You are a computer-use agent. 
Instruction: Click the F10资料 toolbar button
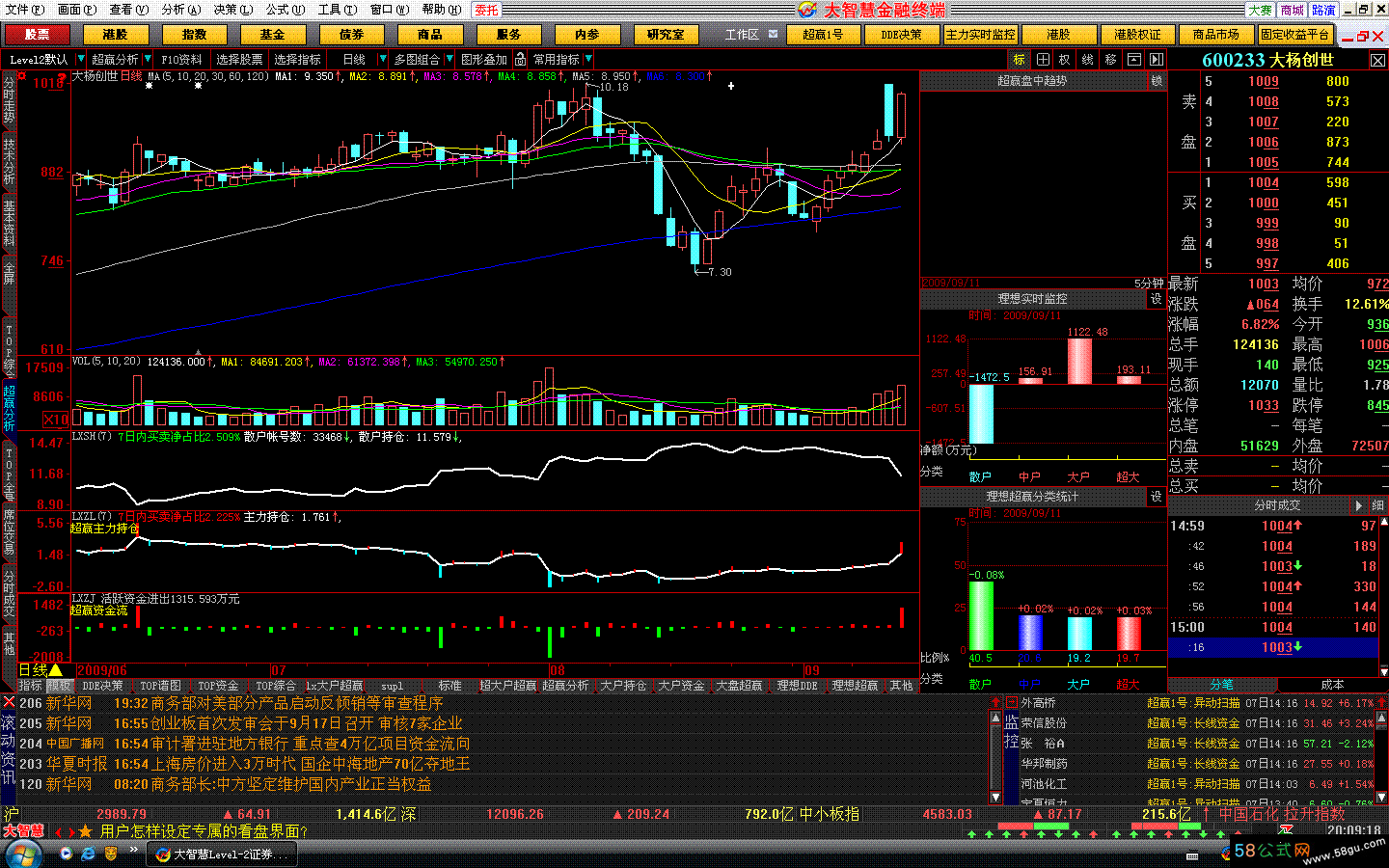point(181,60)
